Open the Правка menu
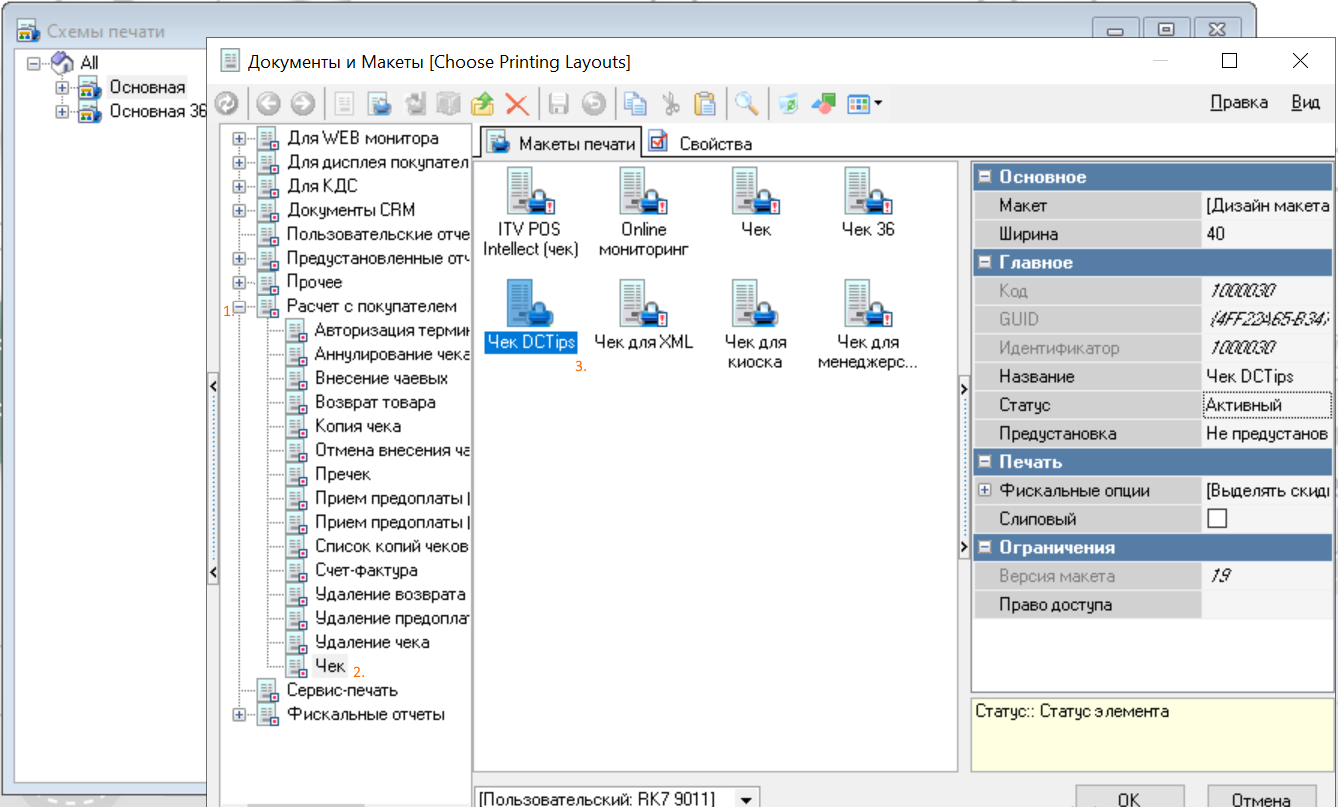 (1238, 103)
